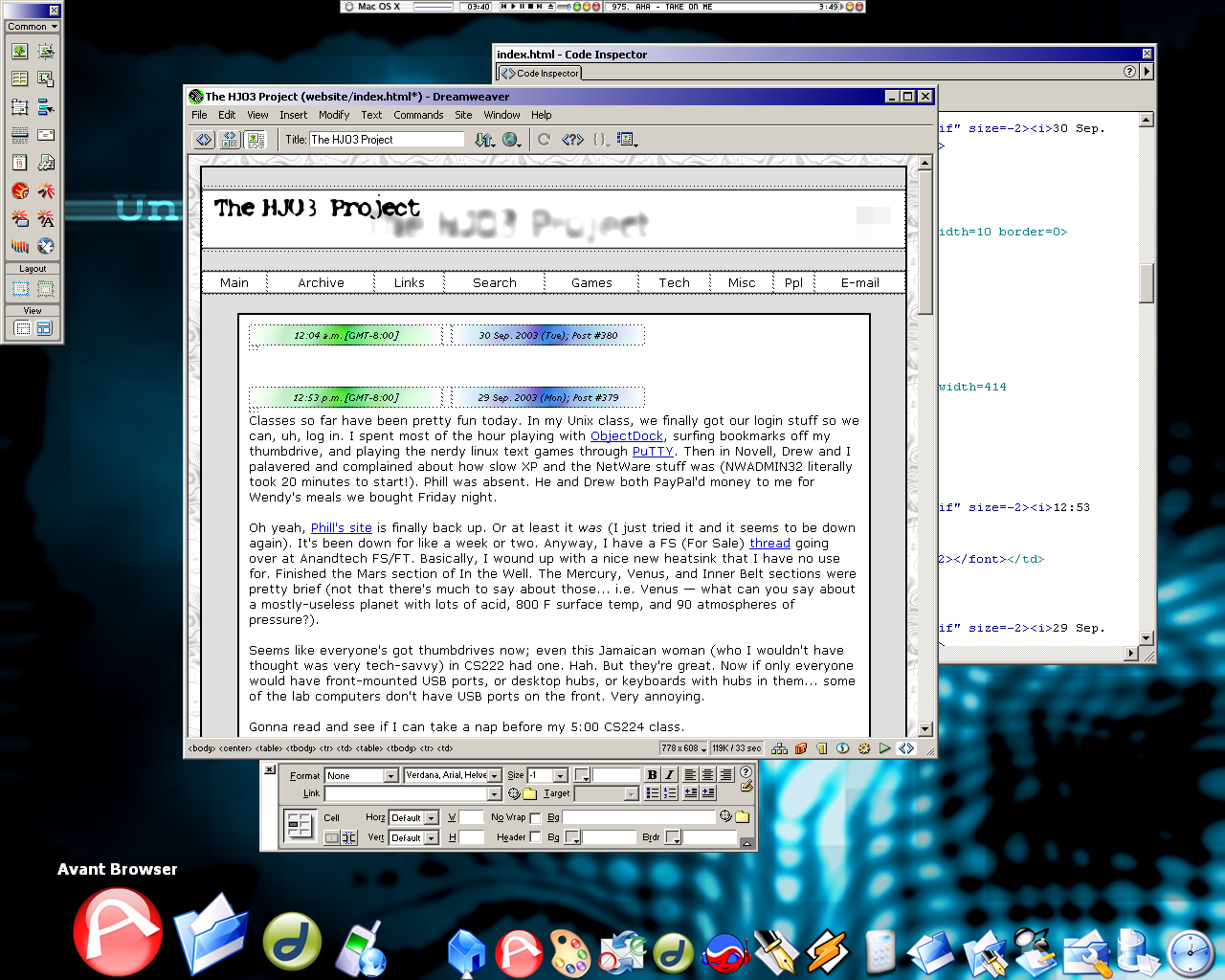The width and height of the screenshot is (1225, 980).
Task: Browse for link file folder icon
Action: (529, 793)
